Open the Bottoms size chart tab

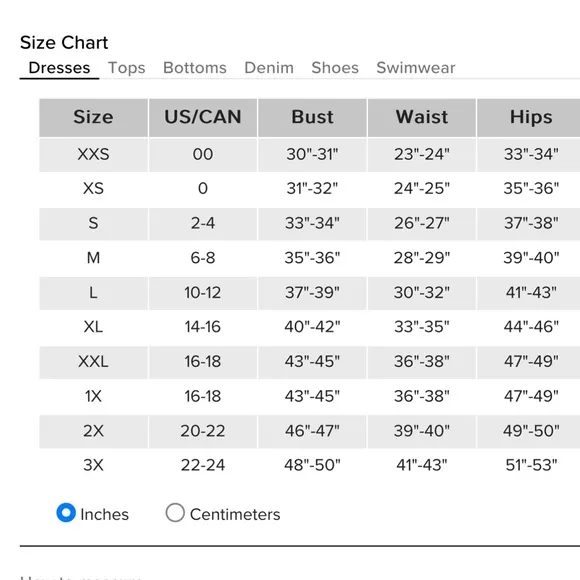(195, 68)
